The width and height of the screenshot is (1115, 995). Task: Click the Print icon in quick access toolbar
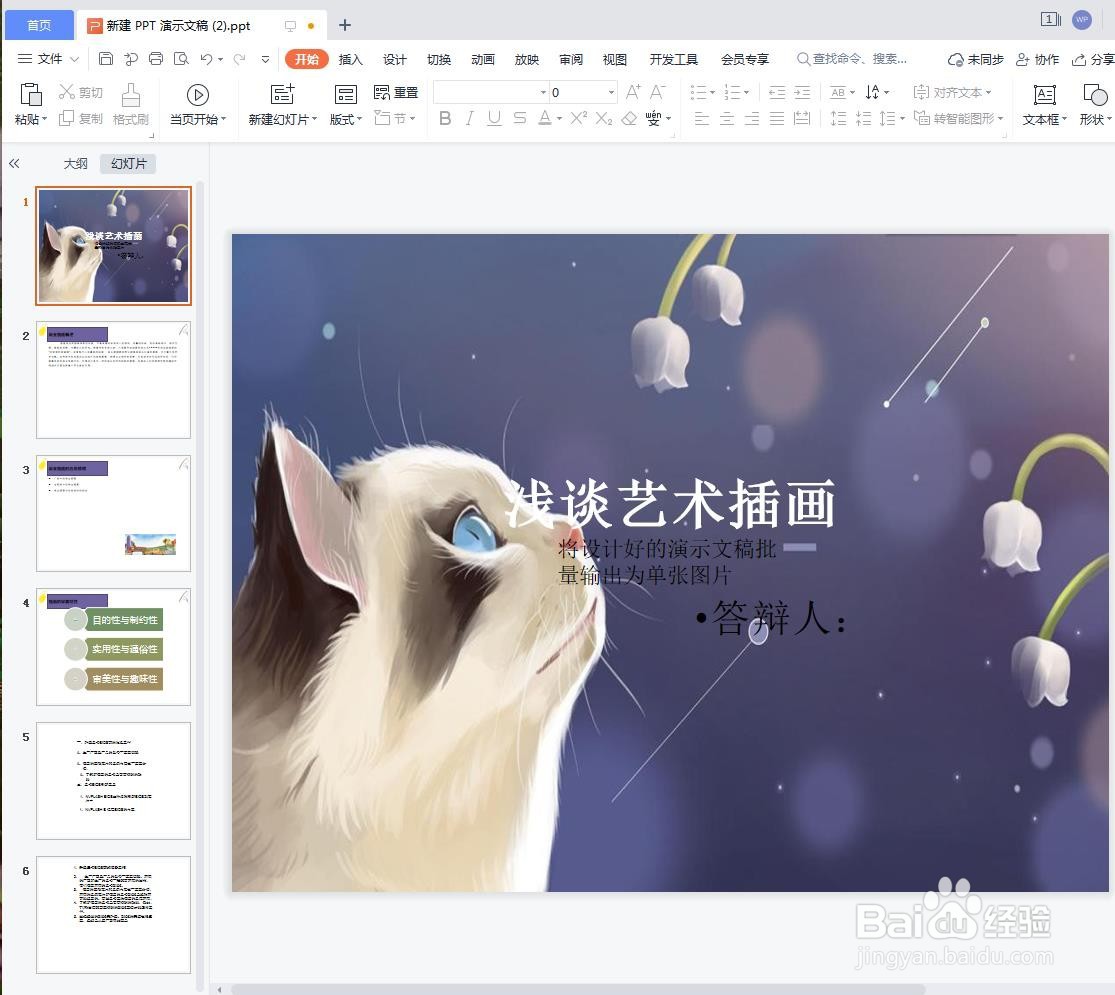pyautogui.click(x=156, y=59)
